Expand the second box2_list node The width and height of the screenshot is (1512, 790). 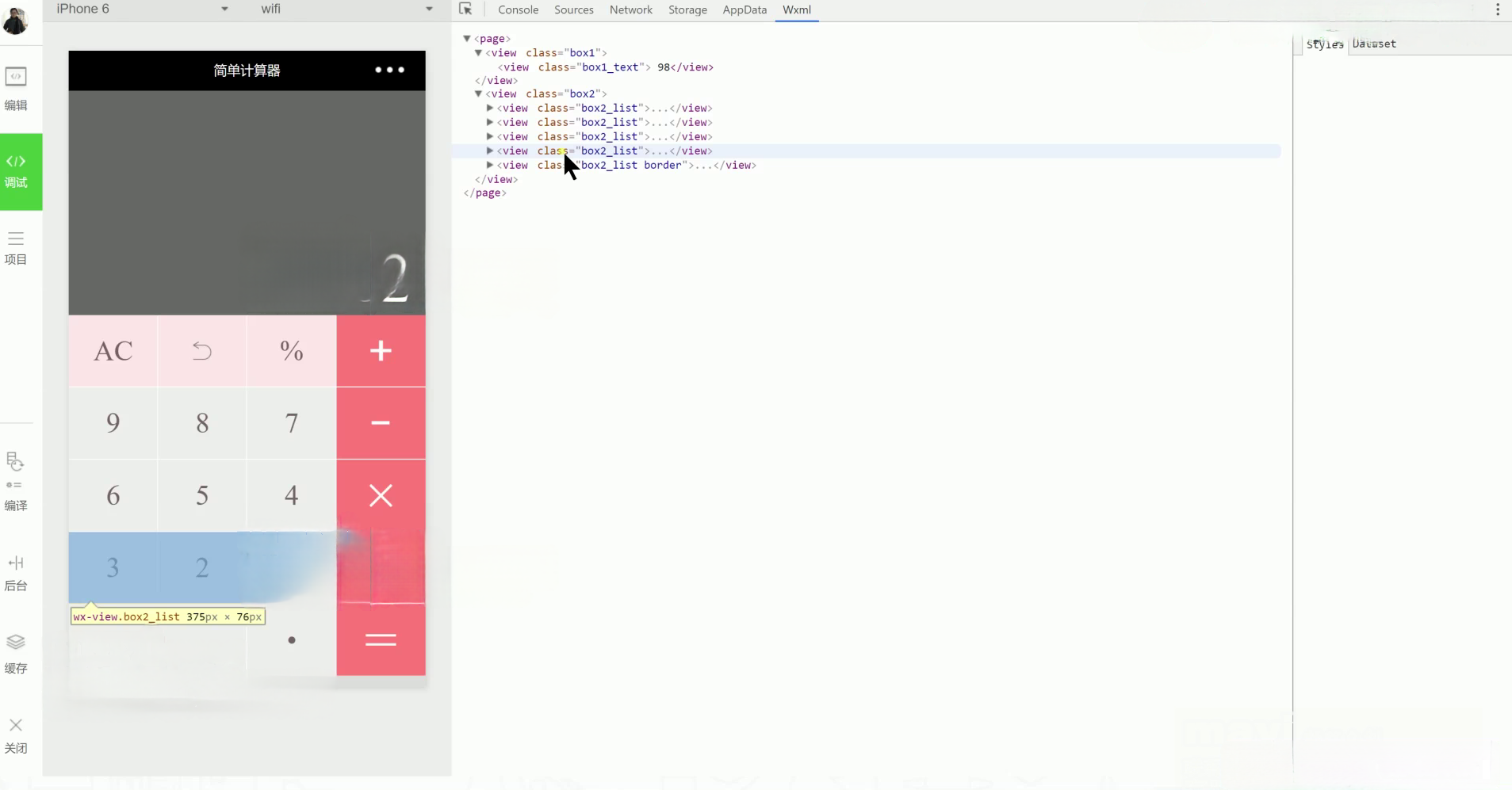(490, 122)
